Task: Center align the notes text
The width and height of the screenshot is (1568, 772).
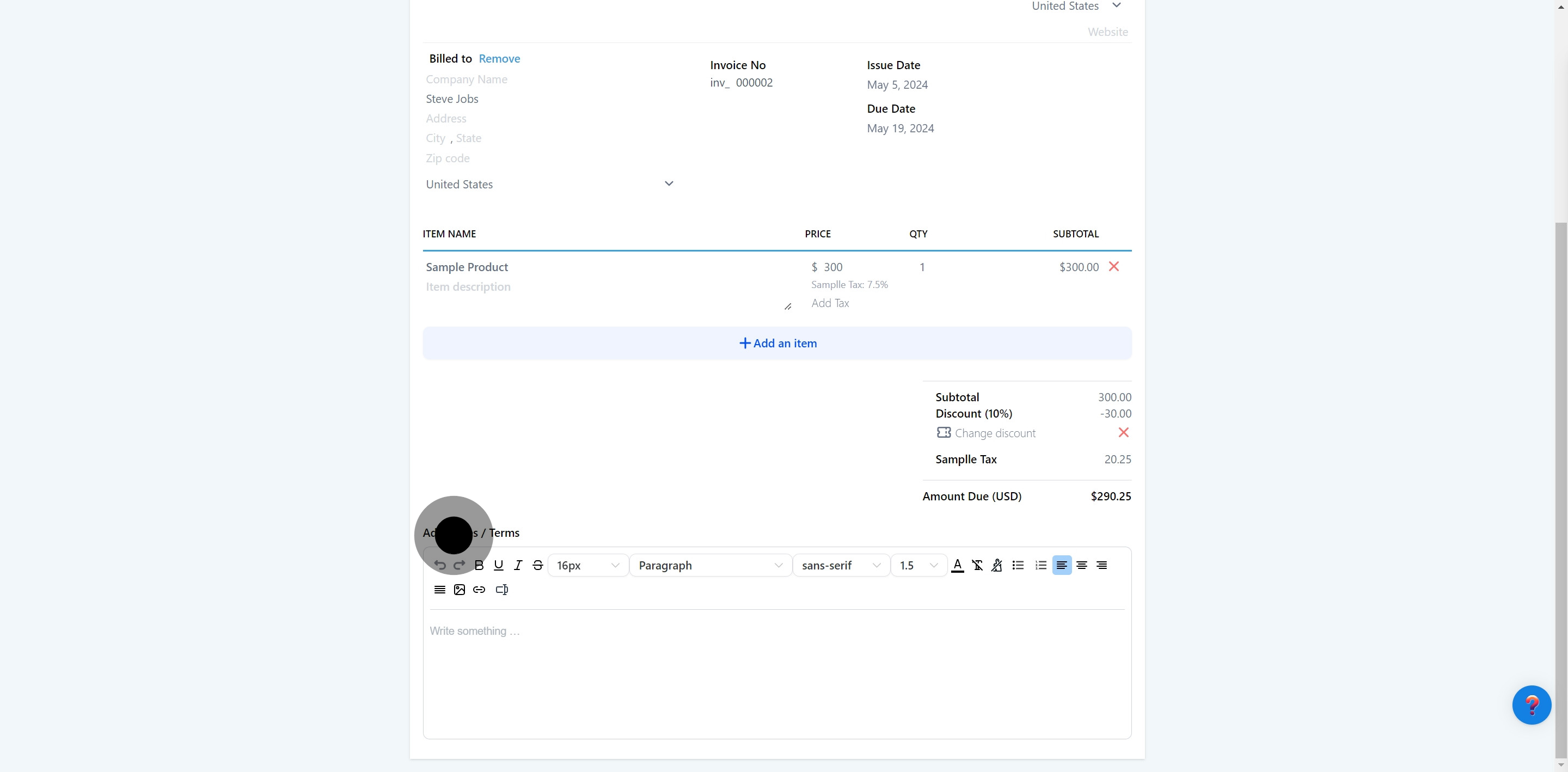Action: pyautogui.click(x=1082, y=565)
